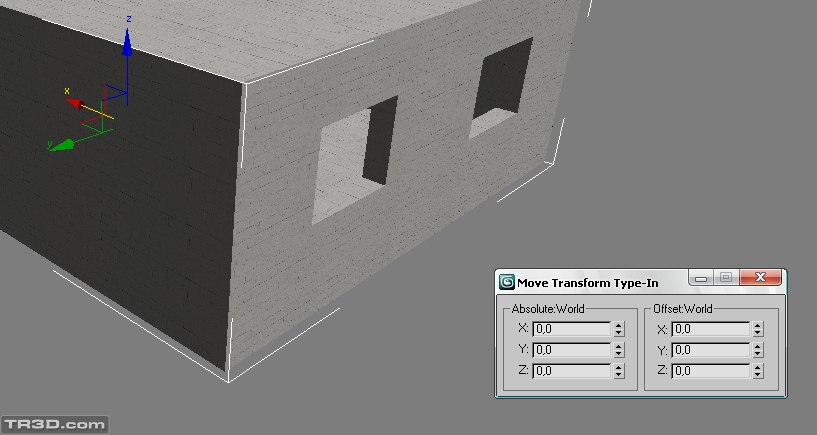Click the Offset X spinner arrows
The width and height of the screenshot is (817, 435).
pos(758,328)
